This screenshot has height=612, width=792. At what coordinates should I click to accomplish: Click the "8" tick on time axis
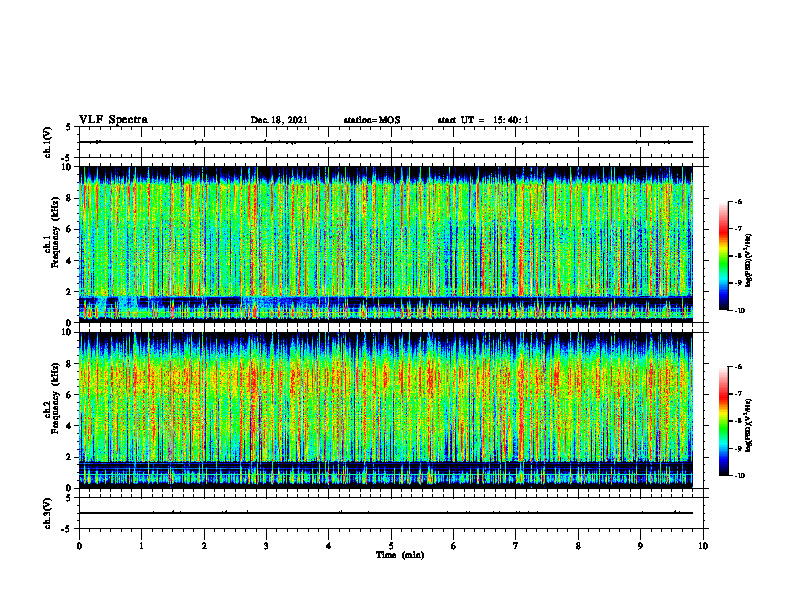578,546
